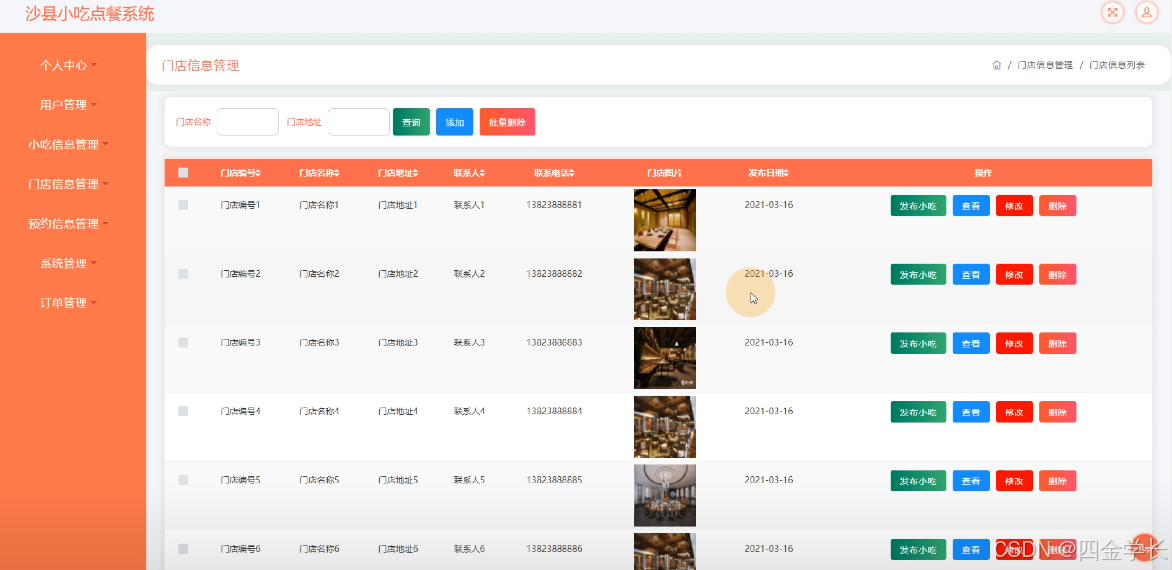Viewport: 1172px width, 570px height.
Task: Click the 沙县小吃点餐系统 title
Action: pyautogui.click(x=90, y=13)
